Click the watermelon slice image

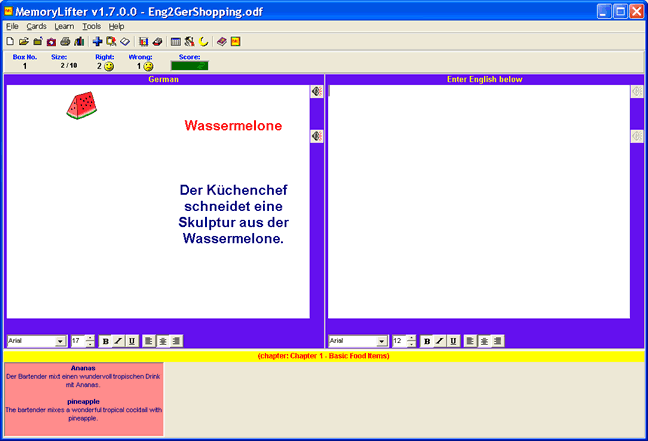82,105
